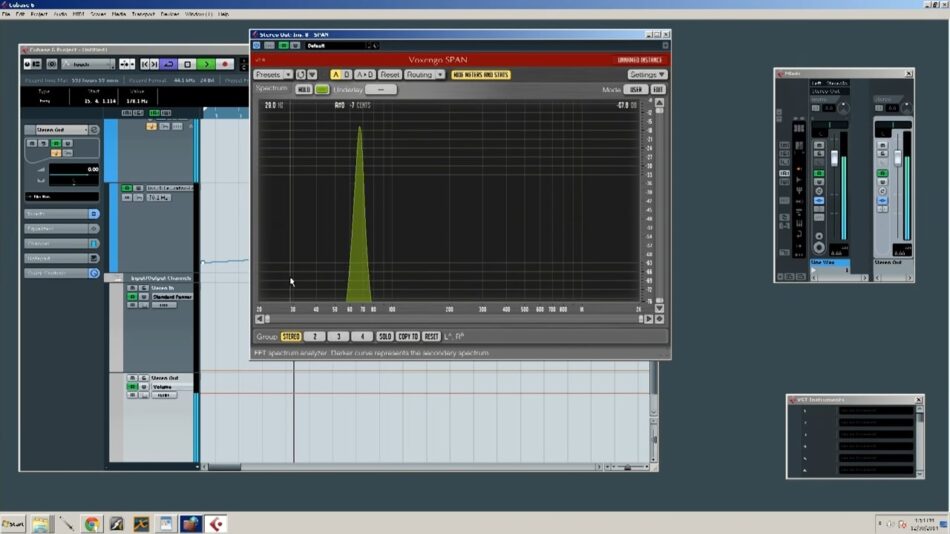Open the Edit menu in Cubase

(x=20, y=13)
